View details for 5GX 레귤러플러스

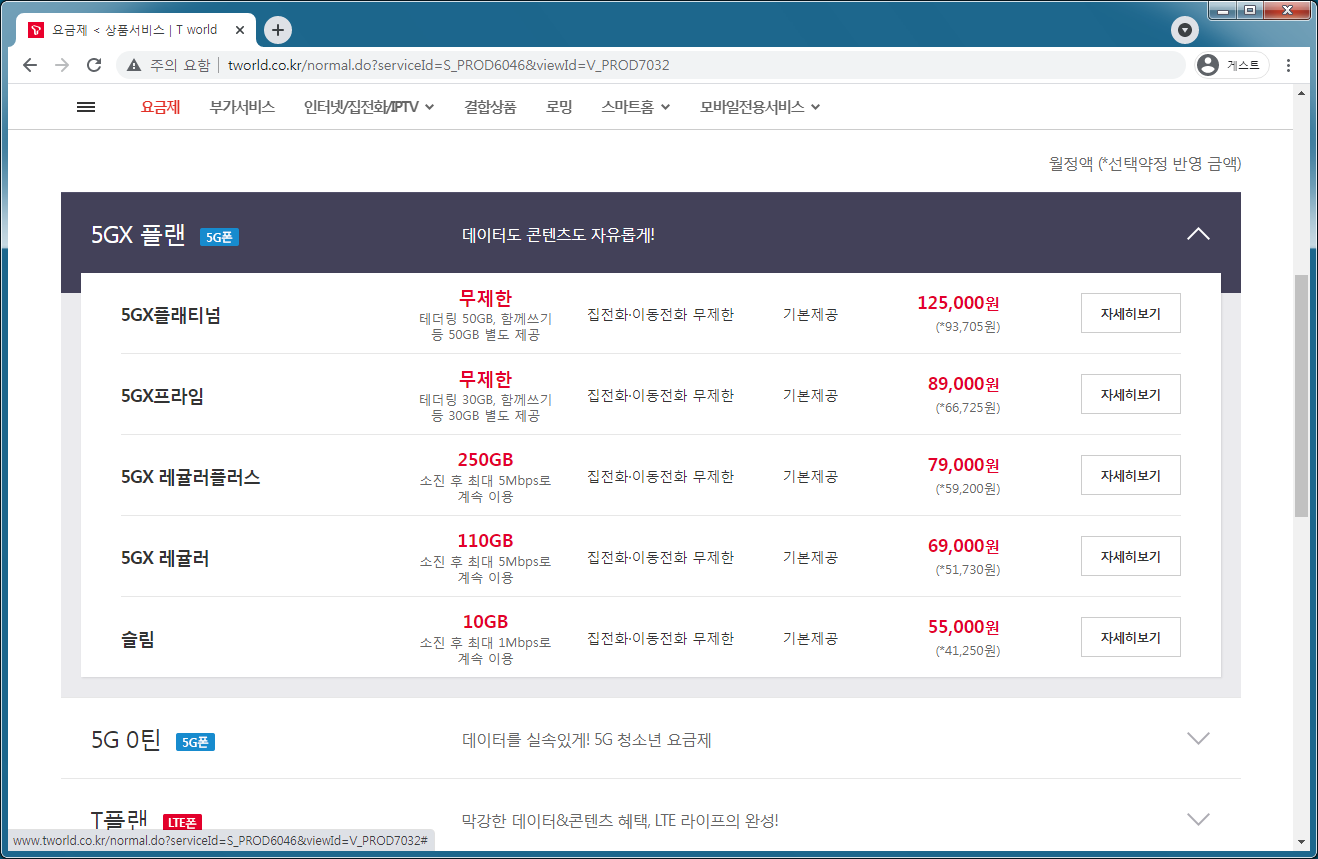[1130, 475]
